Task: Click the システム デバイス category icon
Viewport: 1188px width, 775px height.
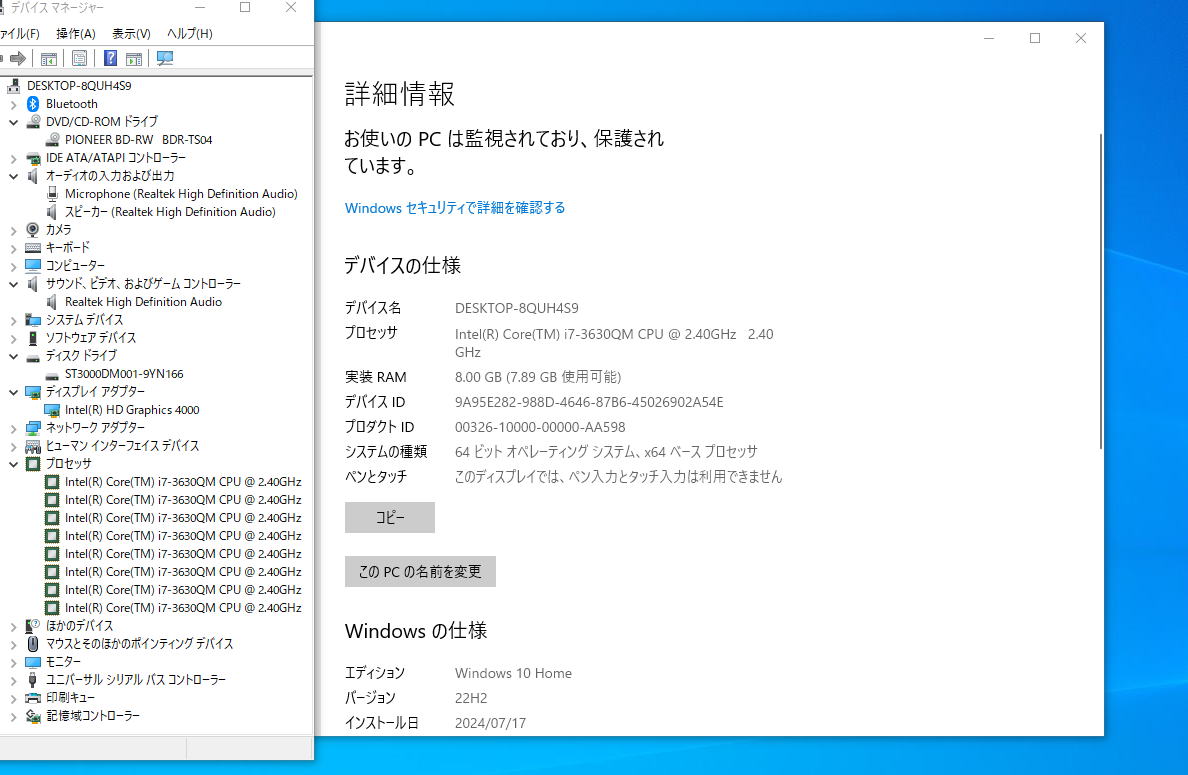Action: pyautogui.click(x=33, y=320)
